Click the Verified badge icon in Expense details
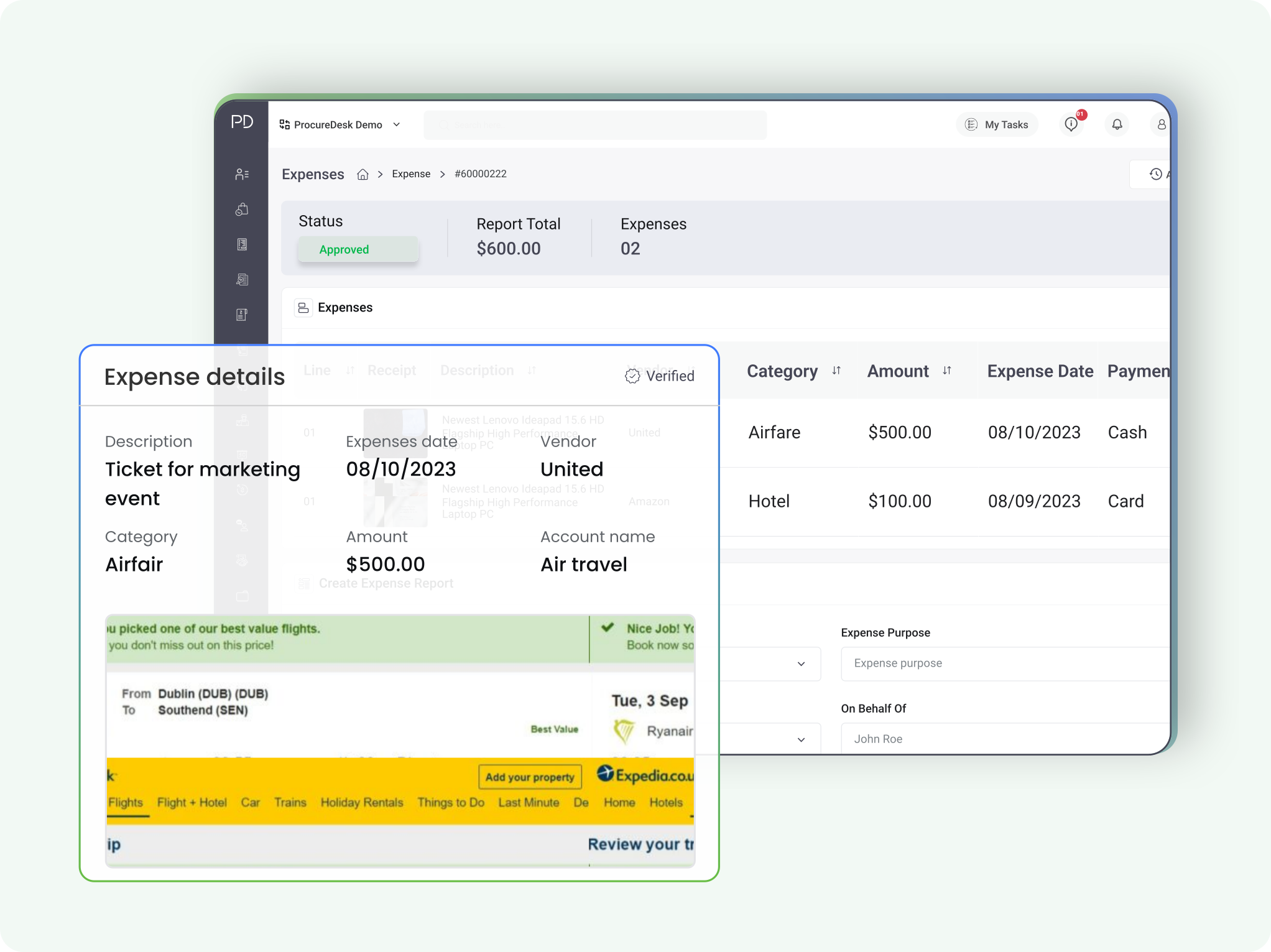Viewport: 1271px width, 952px height. coord(632,376)
